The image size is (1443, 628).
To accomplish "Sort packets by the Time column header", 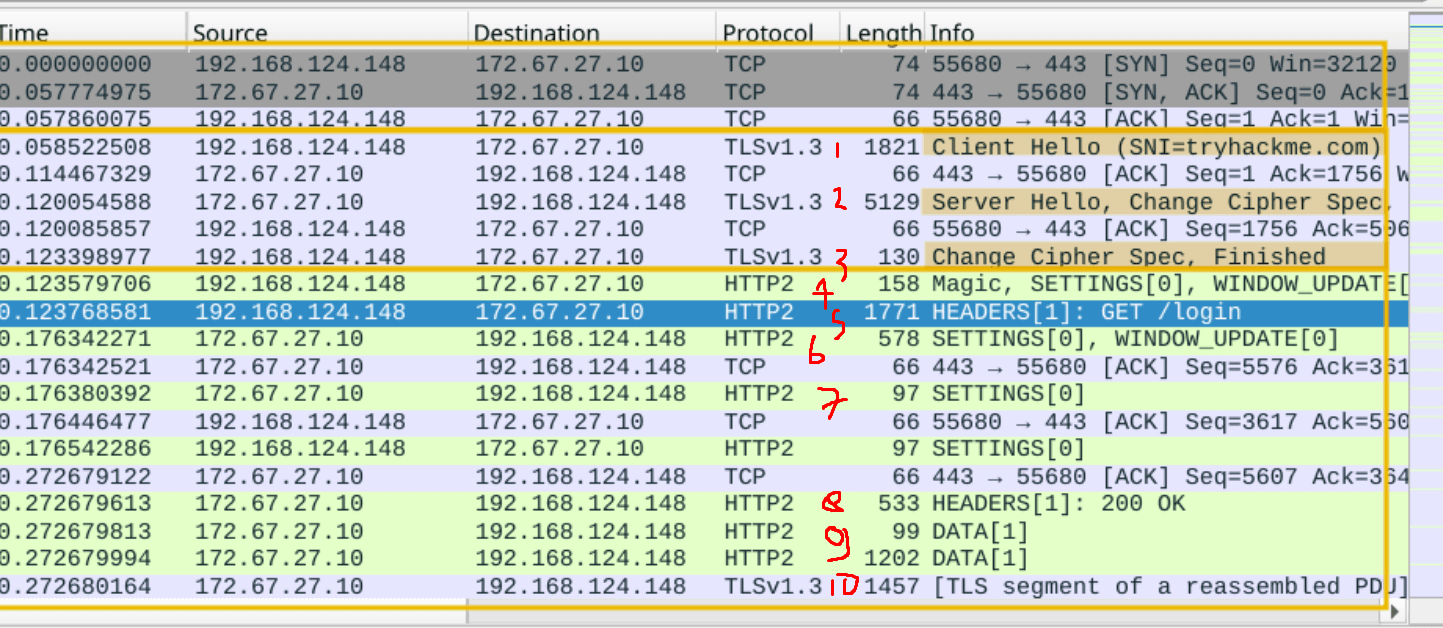I will [x=90, y=33].
